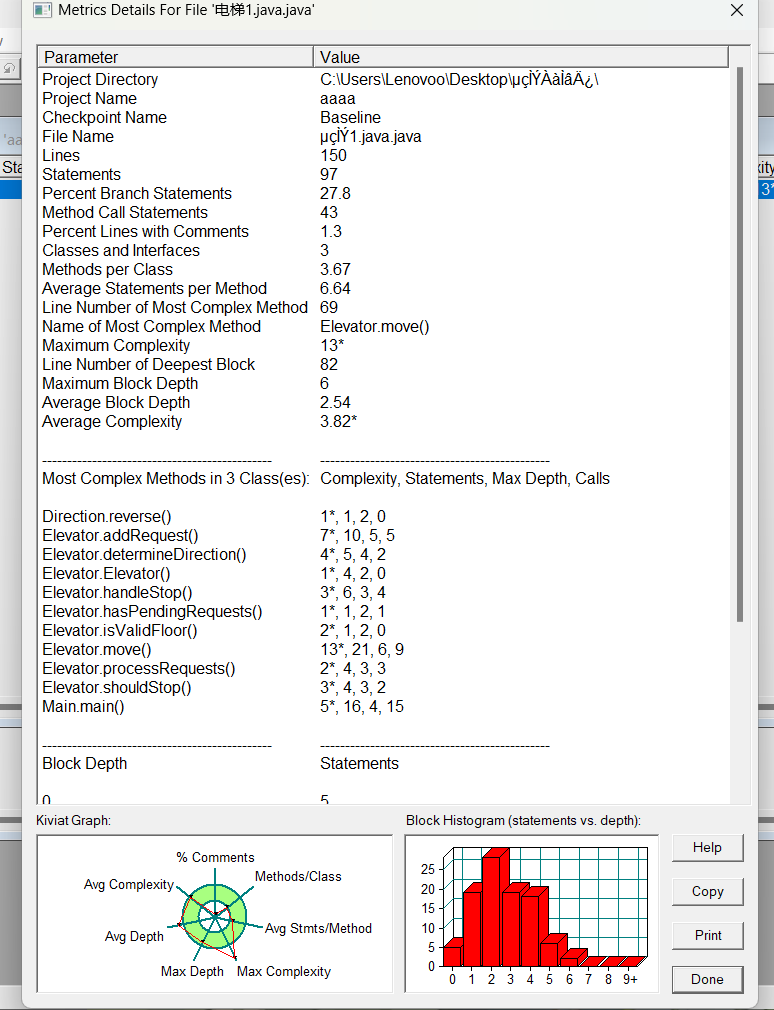774x1010 pixels.
Task: Click Line Number of Deepest Block row
Action: [383, 365]
